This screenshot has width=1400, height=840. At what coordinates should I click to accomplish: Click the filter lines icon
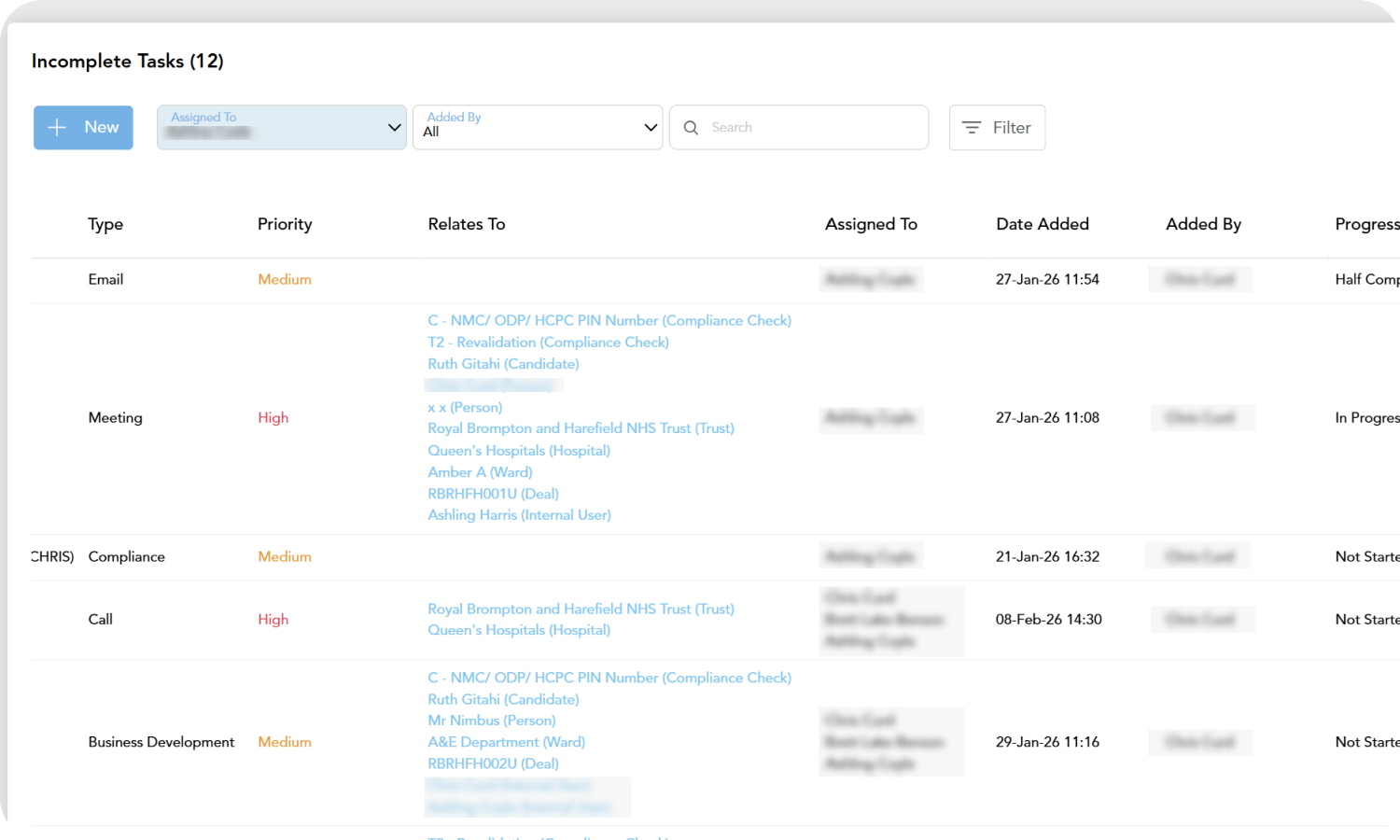click(972, 128)
